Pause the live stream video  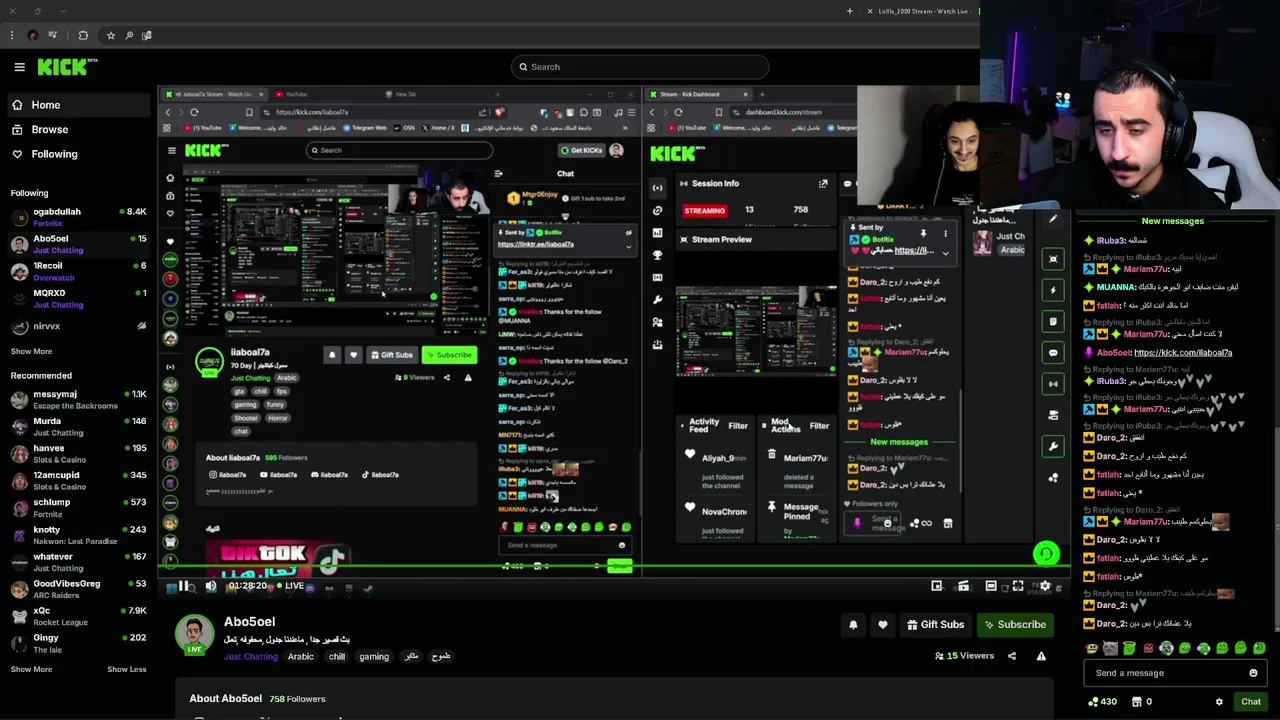click(183, 586)
